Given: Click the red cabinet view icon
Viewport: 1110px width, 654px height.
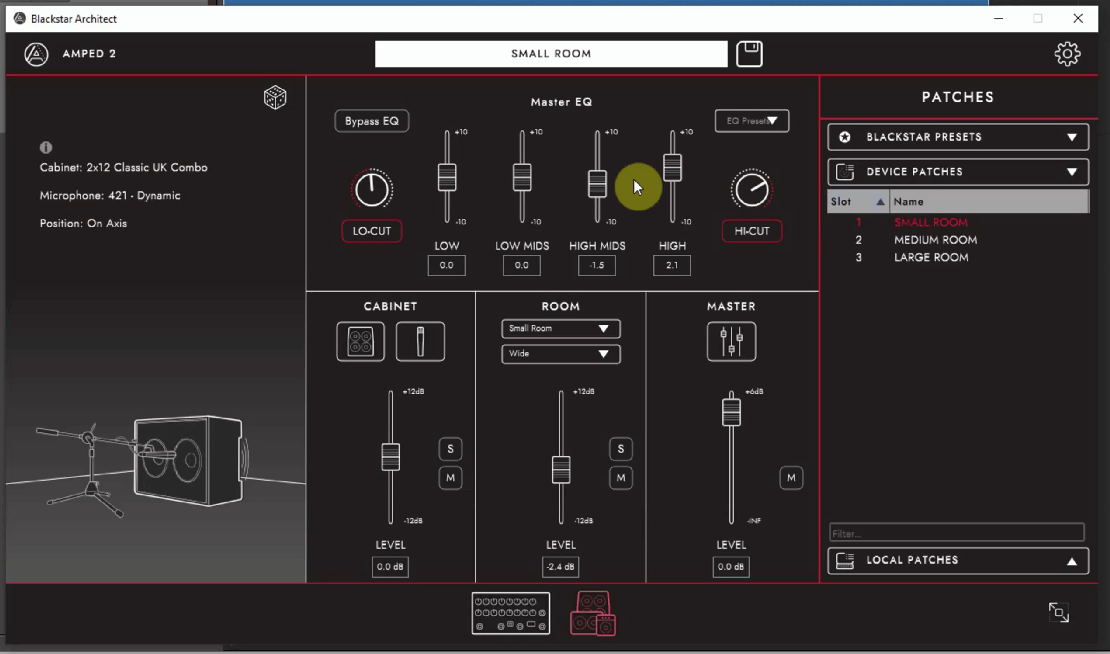Looking at the screenshot, I should click(592, 613).
